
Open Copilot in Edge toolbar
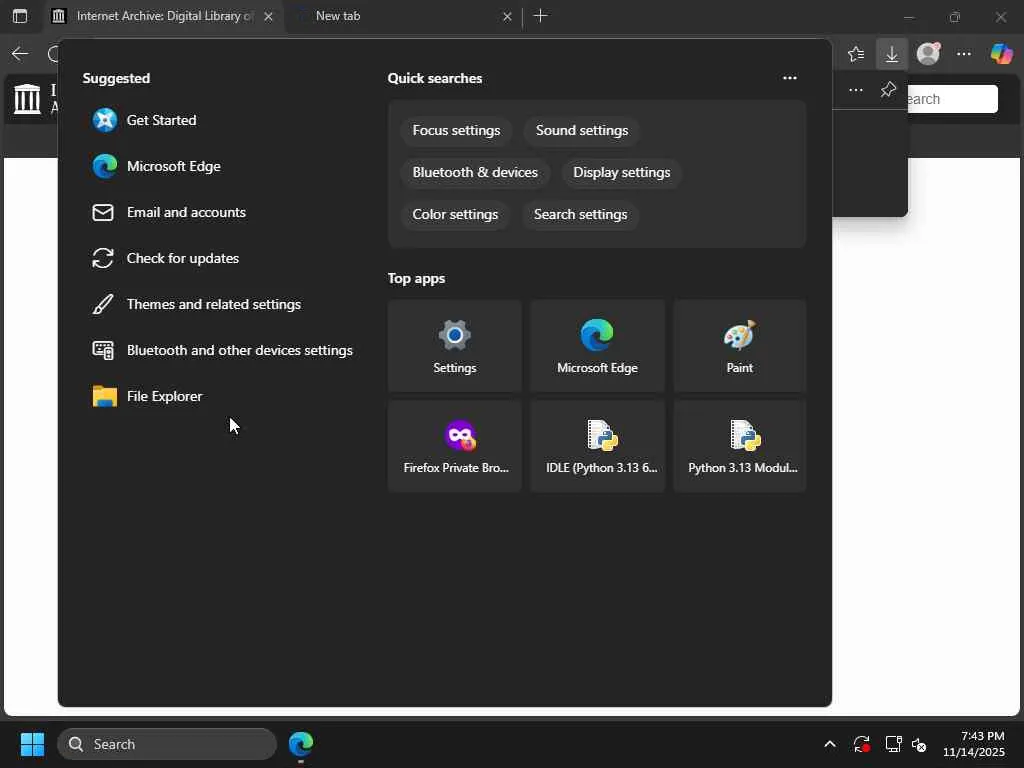pyautogui.click(x=1001, y=54)
